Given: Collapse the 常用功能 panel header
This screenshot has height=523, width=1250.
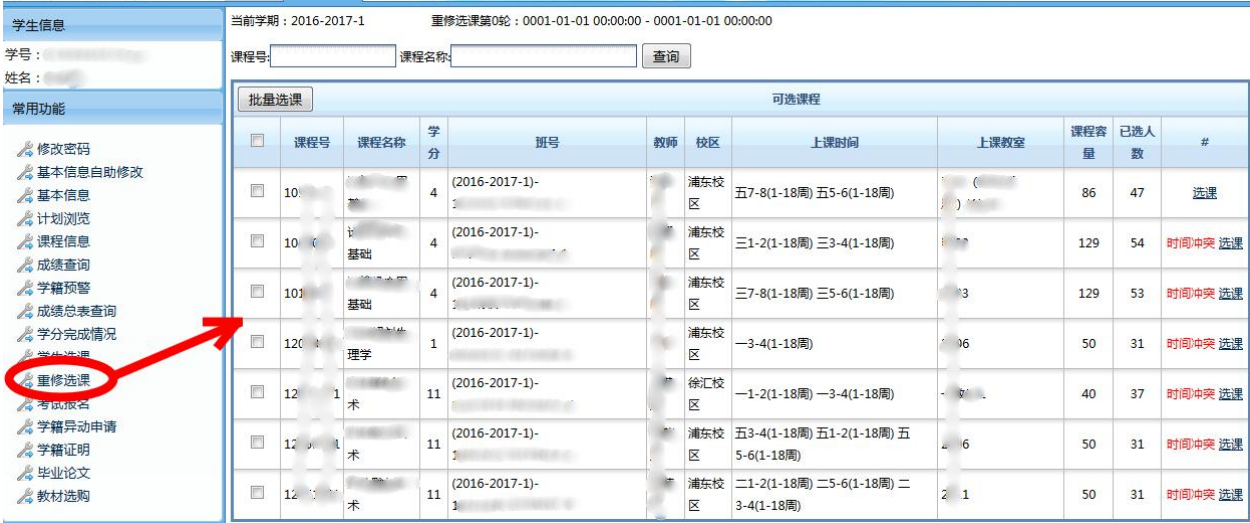Looking at the screenshot, I should coord(110,108).
